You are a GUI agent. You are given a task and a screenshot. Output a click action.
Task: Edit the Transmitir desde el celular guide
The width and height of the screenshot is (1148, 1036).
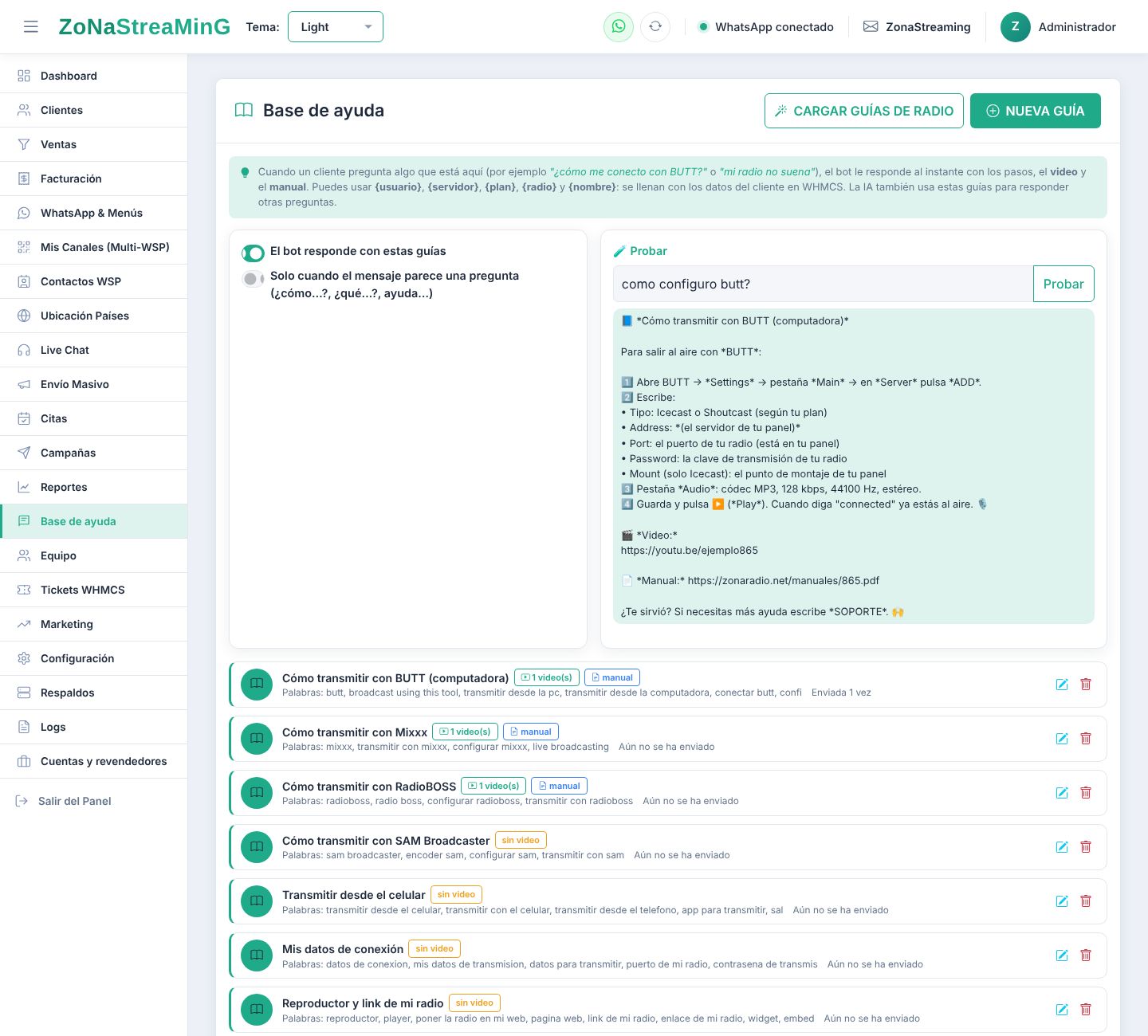point(1062,901)
